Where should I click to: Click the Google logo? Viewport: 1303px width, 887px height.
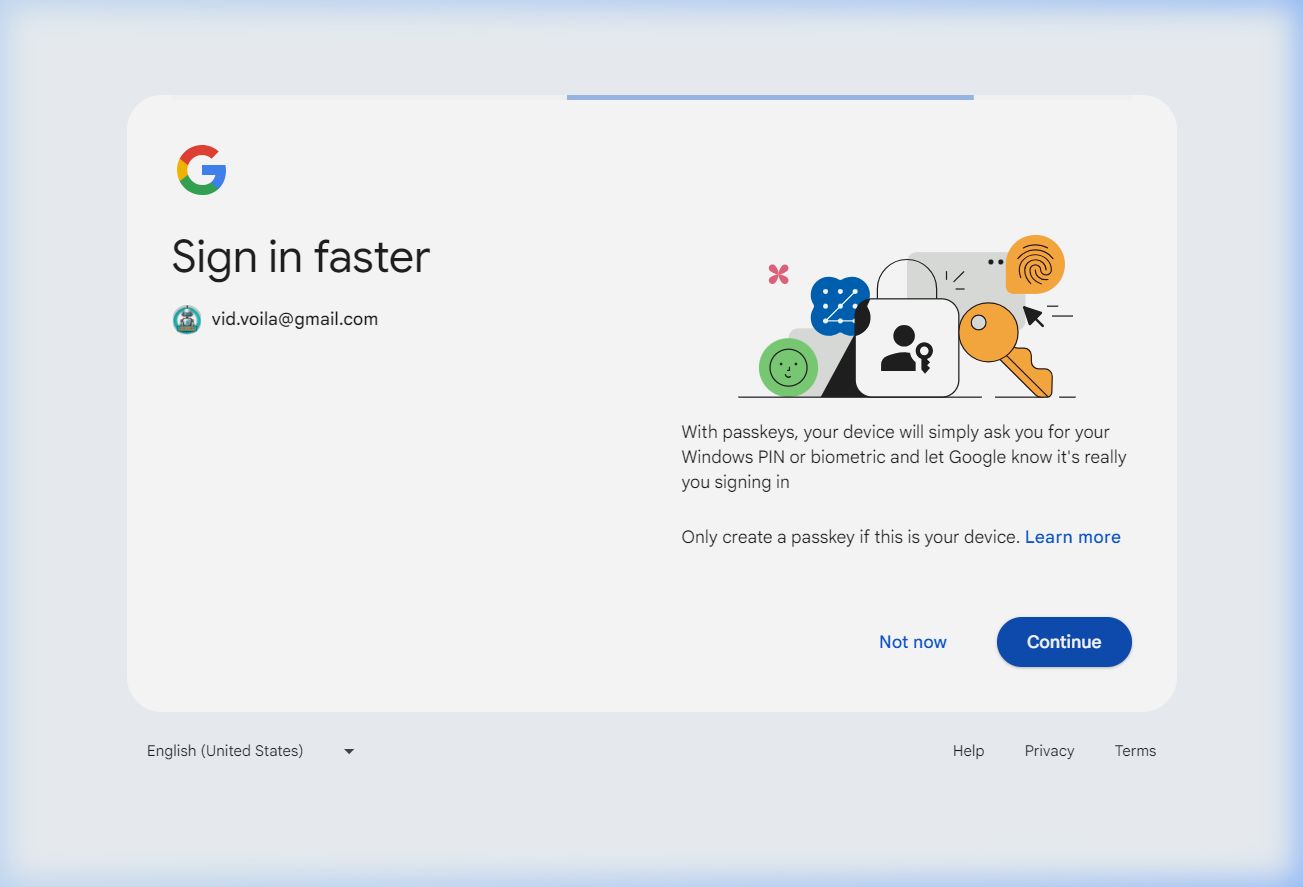click(202, 170)
